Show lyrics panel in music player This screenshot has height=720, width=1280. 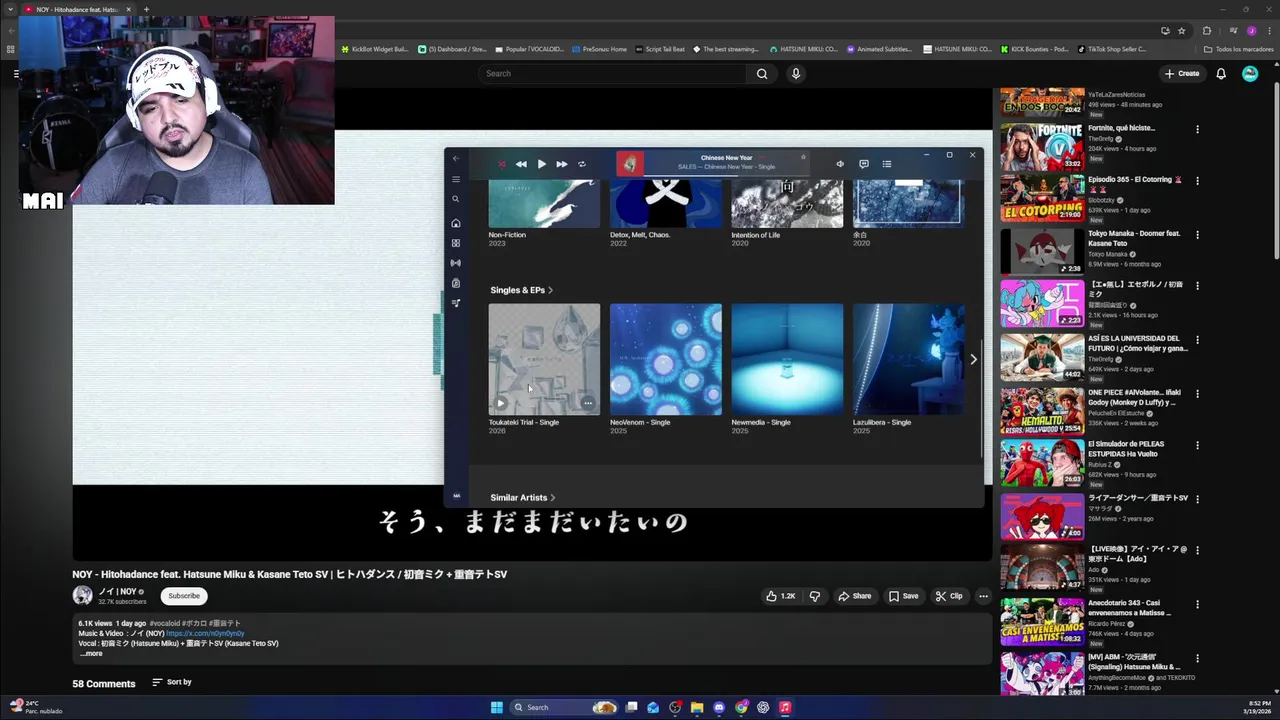(x=864, y=164)
